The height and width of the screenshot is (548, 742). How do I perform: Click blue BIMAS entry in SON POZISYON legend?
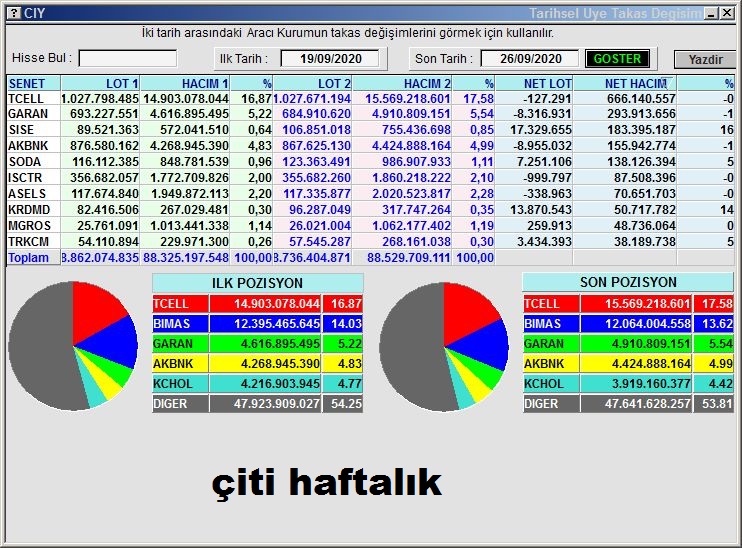coord(606,324)
